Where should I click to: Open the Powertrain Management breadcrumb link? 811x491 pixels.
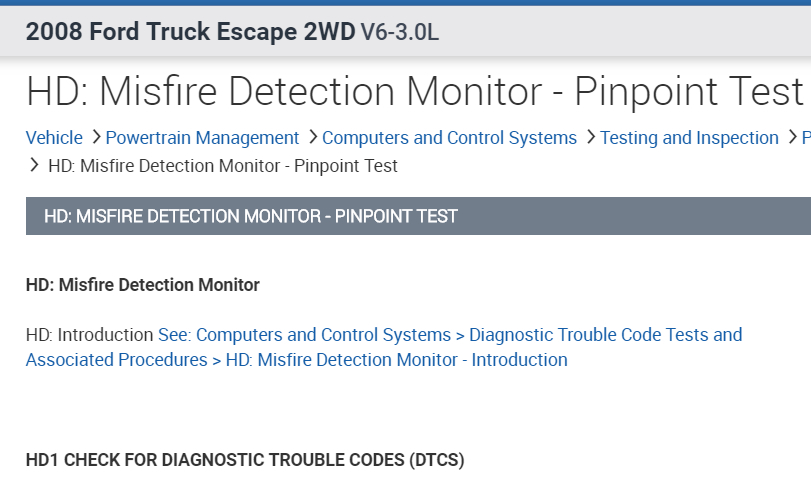click(x=202, y=138)
